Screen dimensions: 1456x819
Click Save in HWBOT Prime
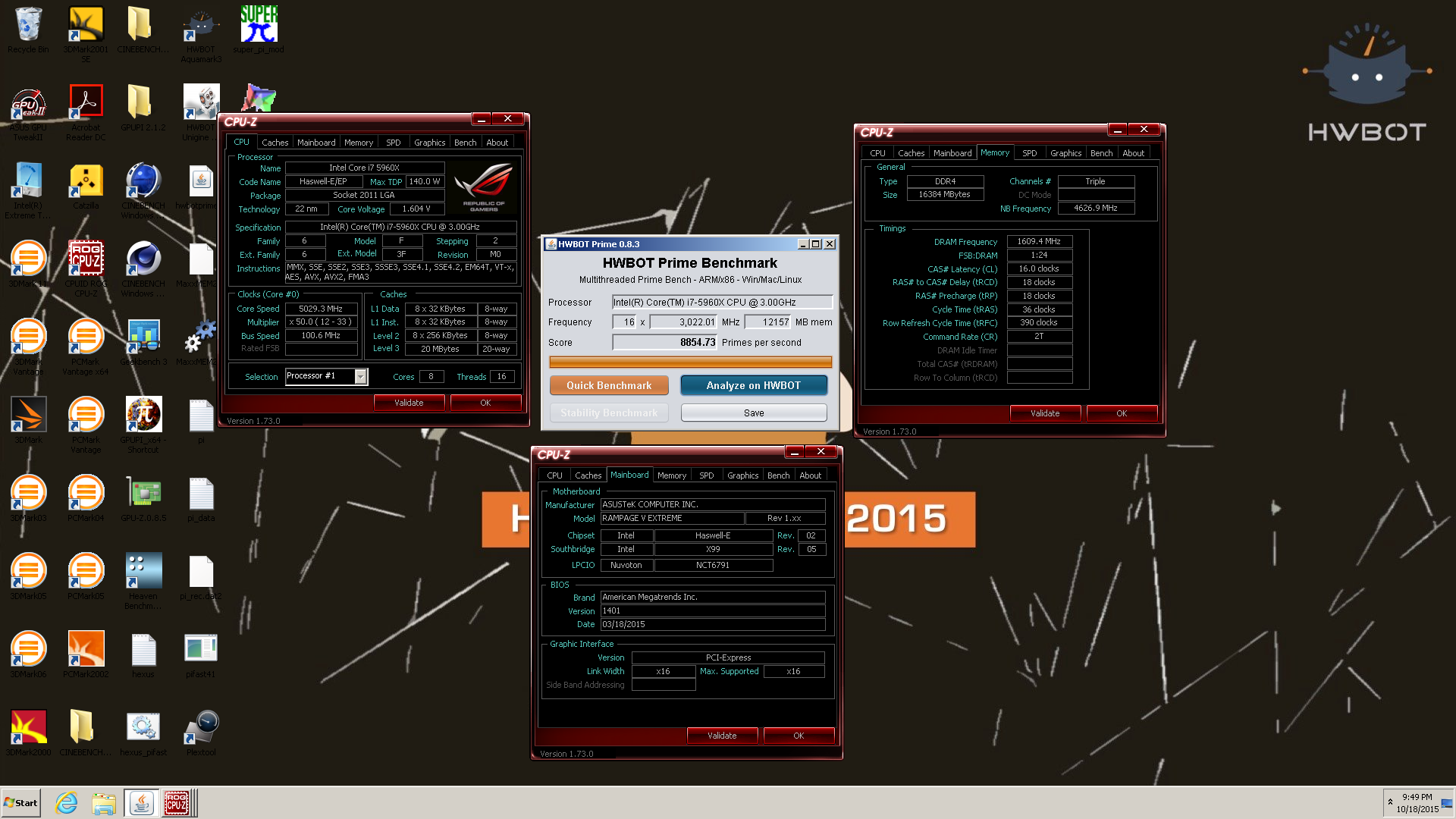(753, 413)
